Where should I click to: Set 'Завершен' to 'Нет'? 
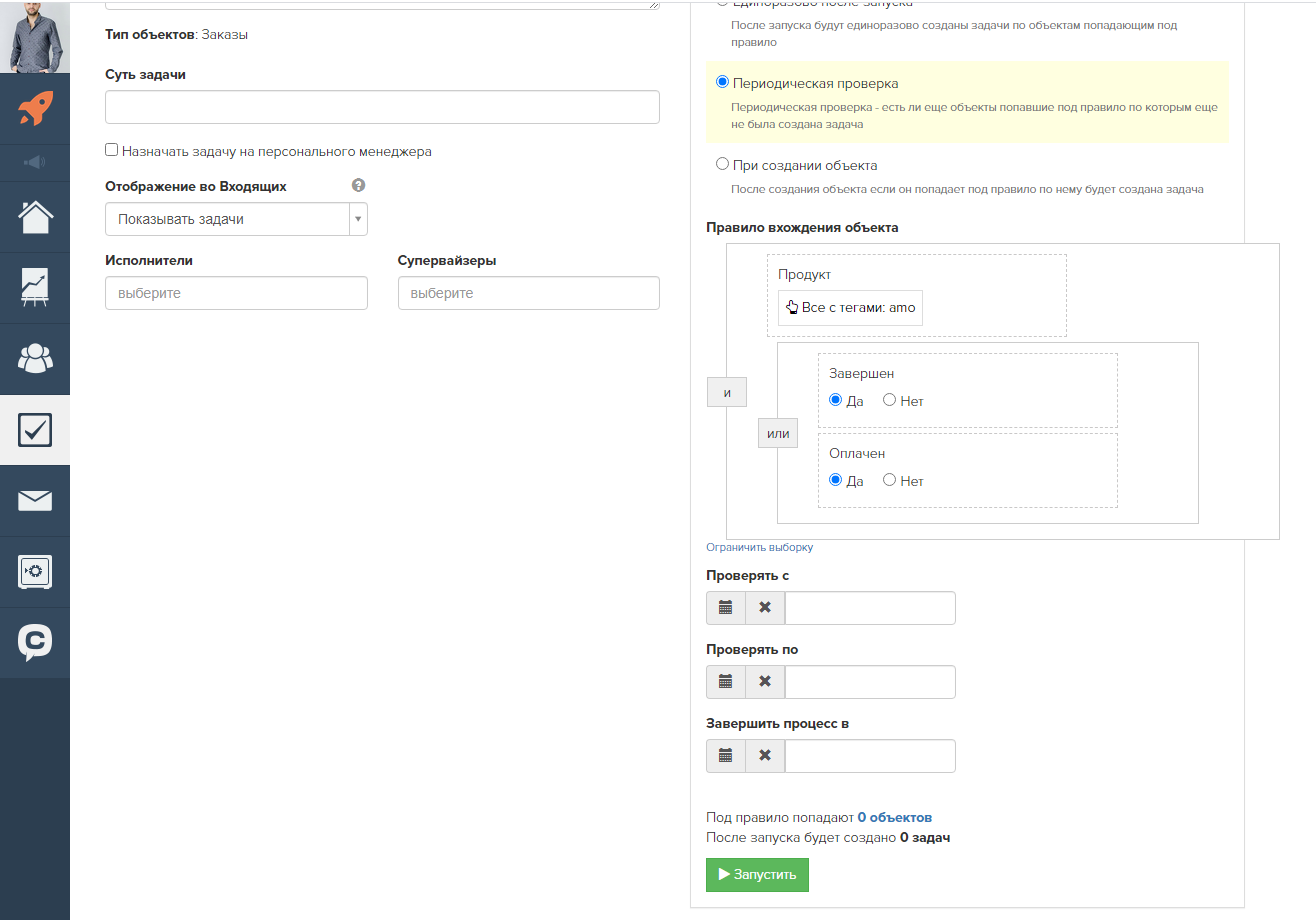point(889,401)
